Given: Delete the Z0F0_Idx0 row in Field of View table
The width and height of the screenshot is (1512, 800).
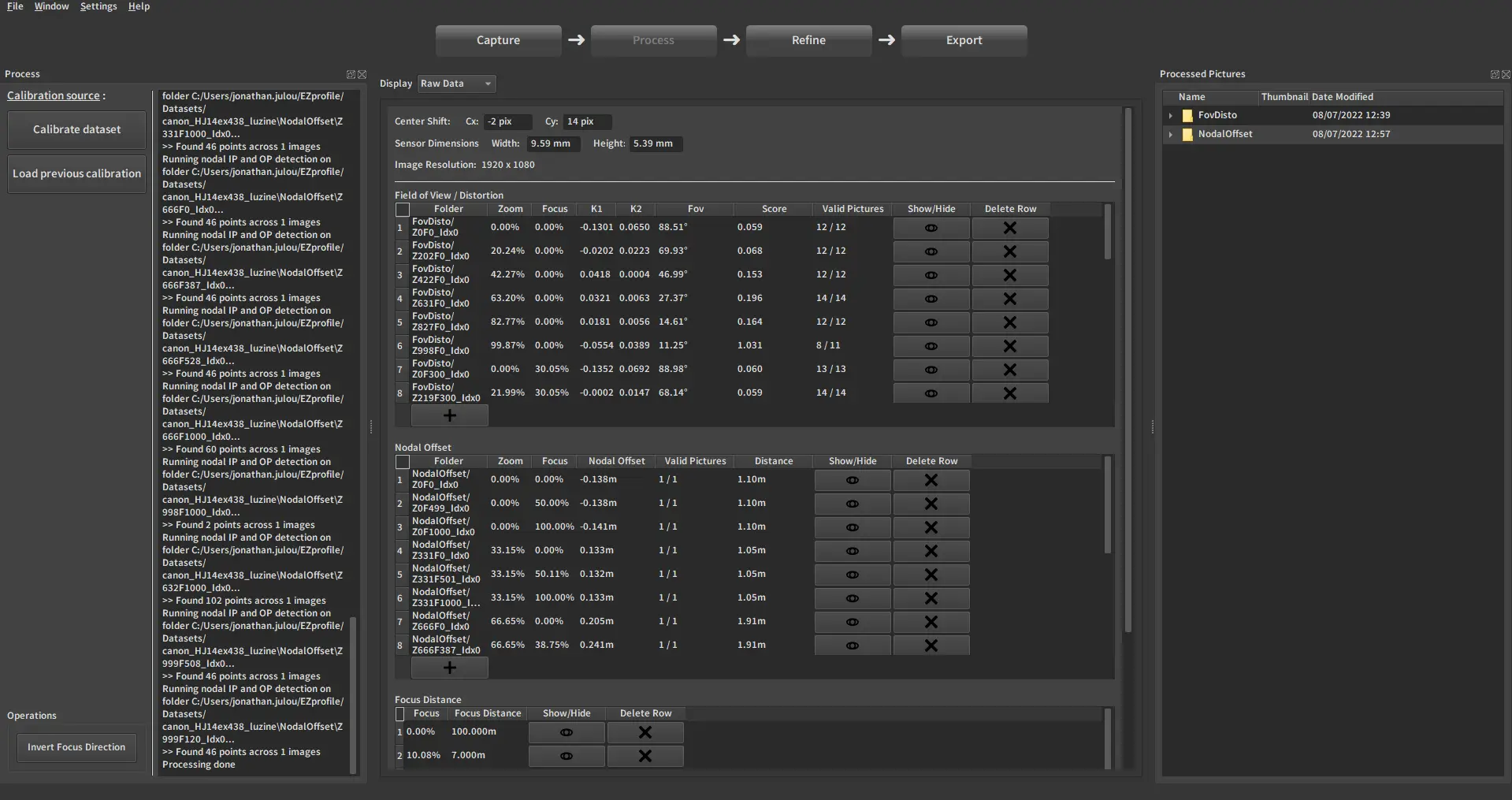Looking at the screenshot, I should coord(1009,228).
